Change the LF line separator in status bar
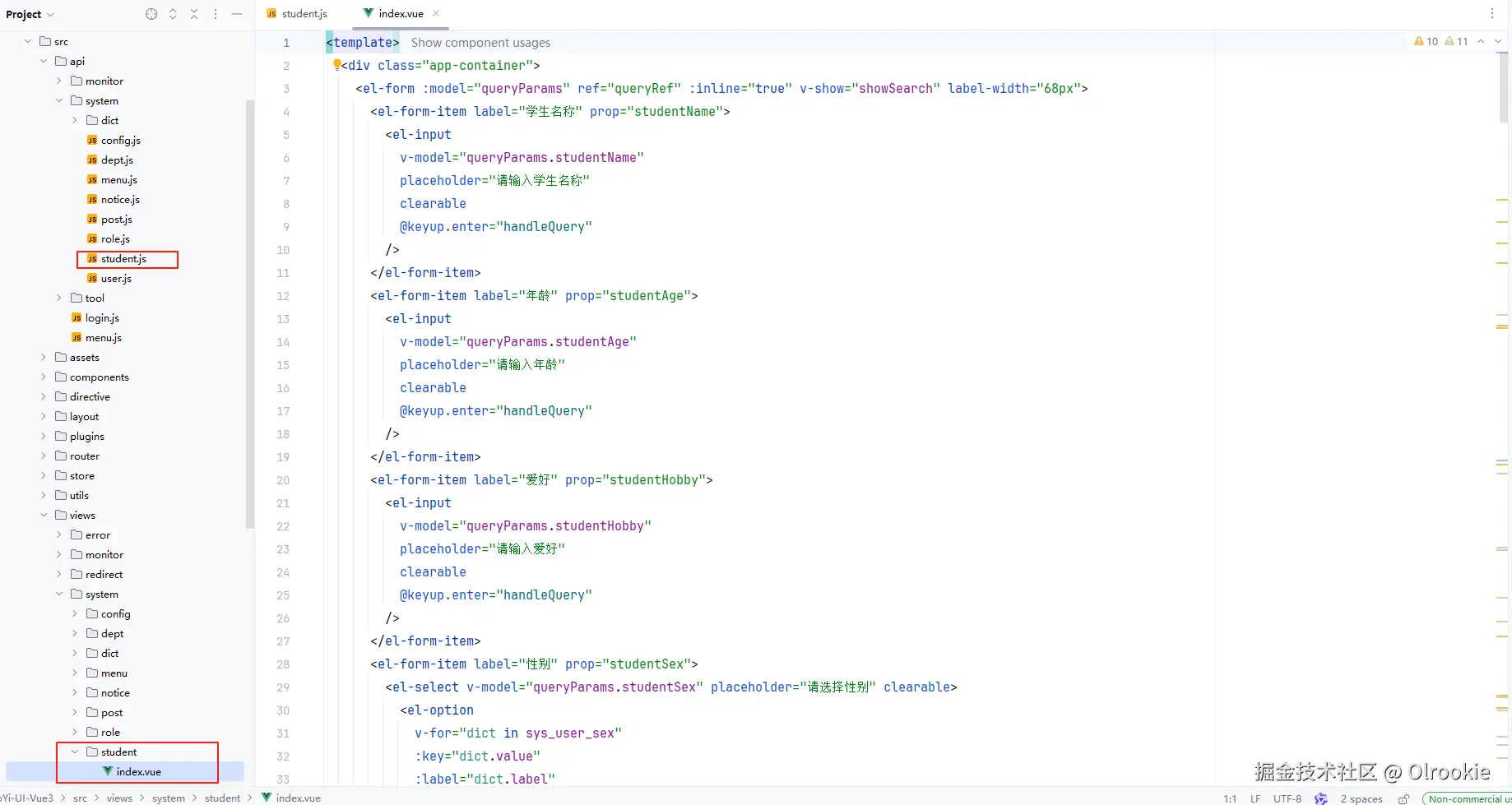Image resolution: width=1512 pixels, height=805 pixels. click(1255, 798)
